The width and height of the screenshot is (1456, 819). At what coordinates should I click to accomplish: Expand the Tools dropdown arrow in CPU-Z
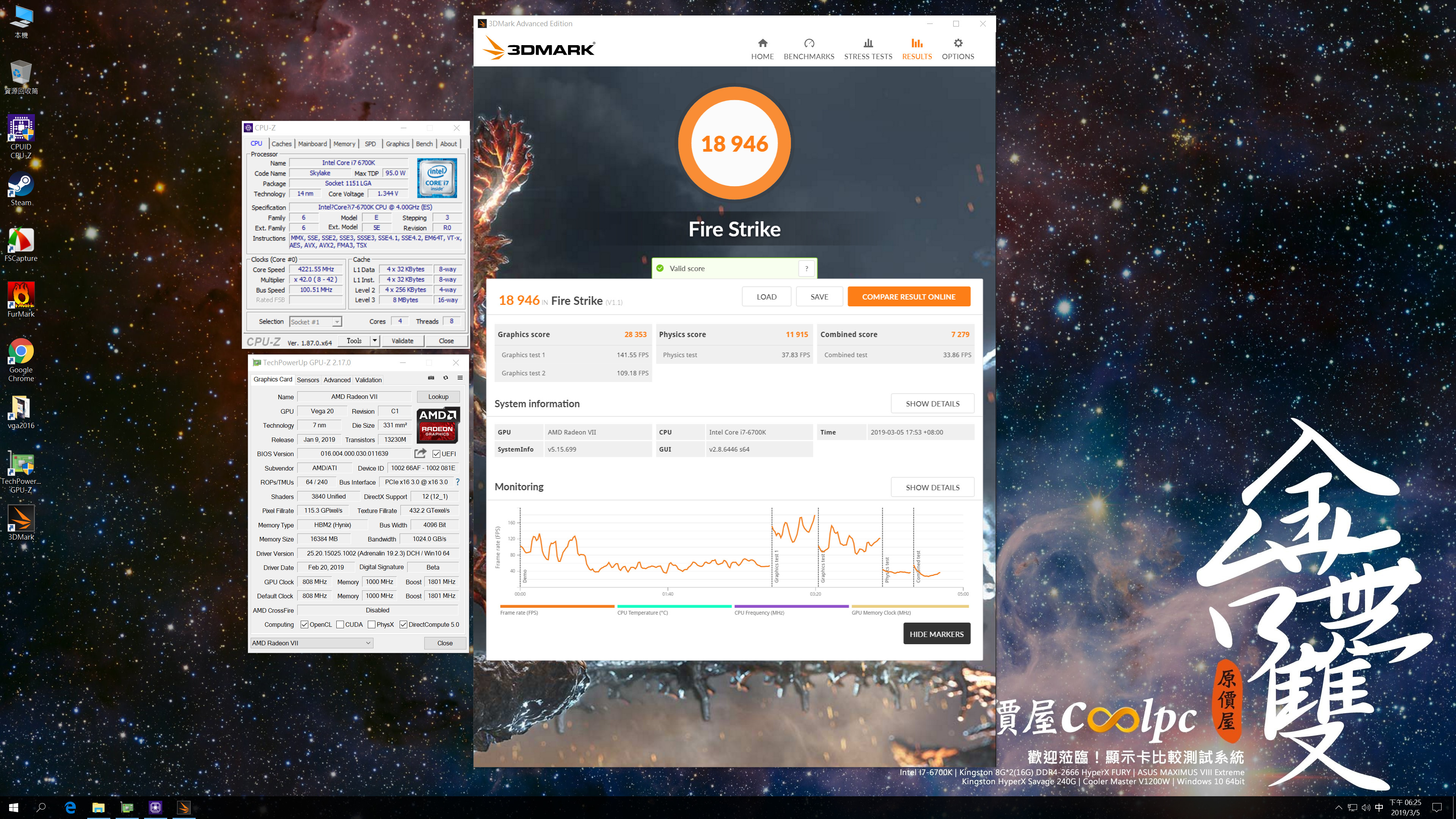tap(375, 340)
